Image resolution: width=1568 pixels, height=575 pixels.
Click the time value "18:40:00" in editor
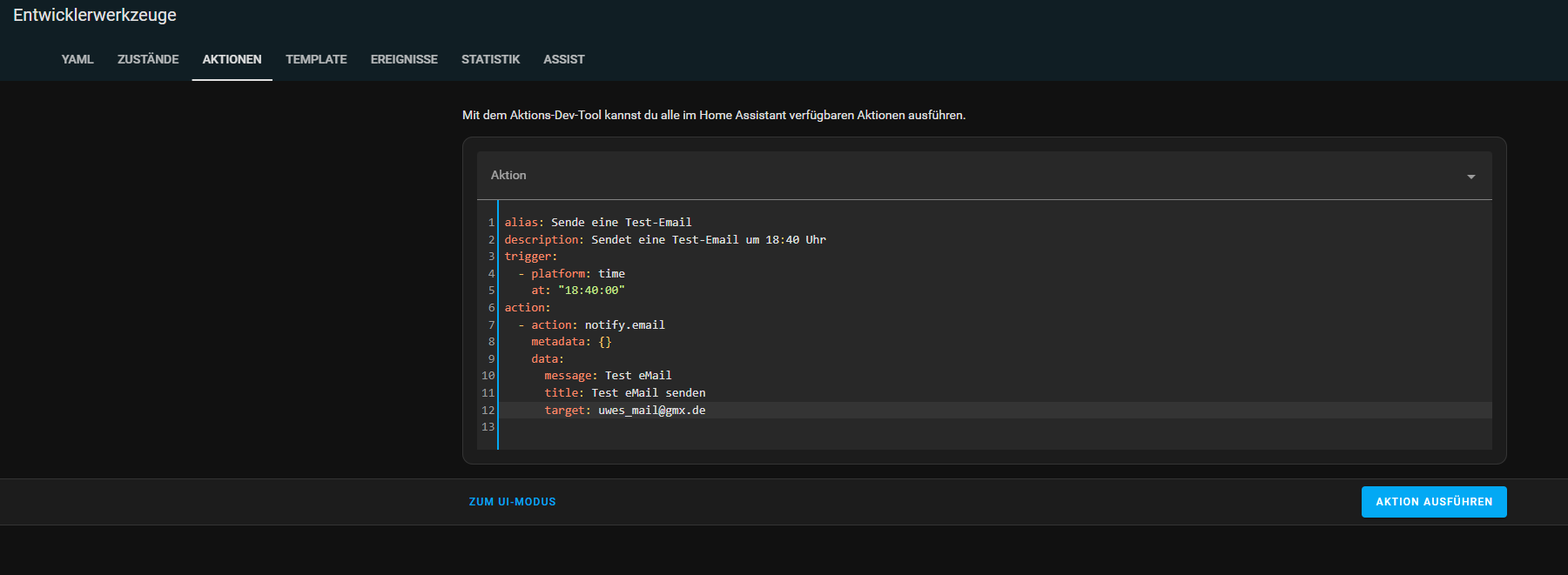click(x=591, y=291)
